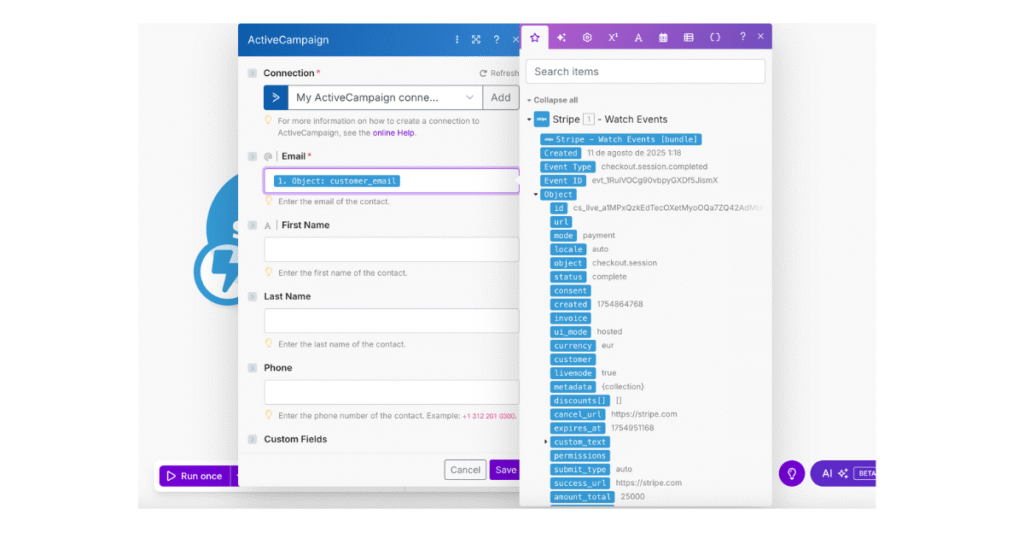This screenshot has height=538, width=1024.
Task: Insert the id variable pill
Action: 558,208
